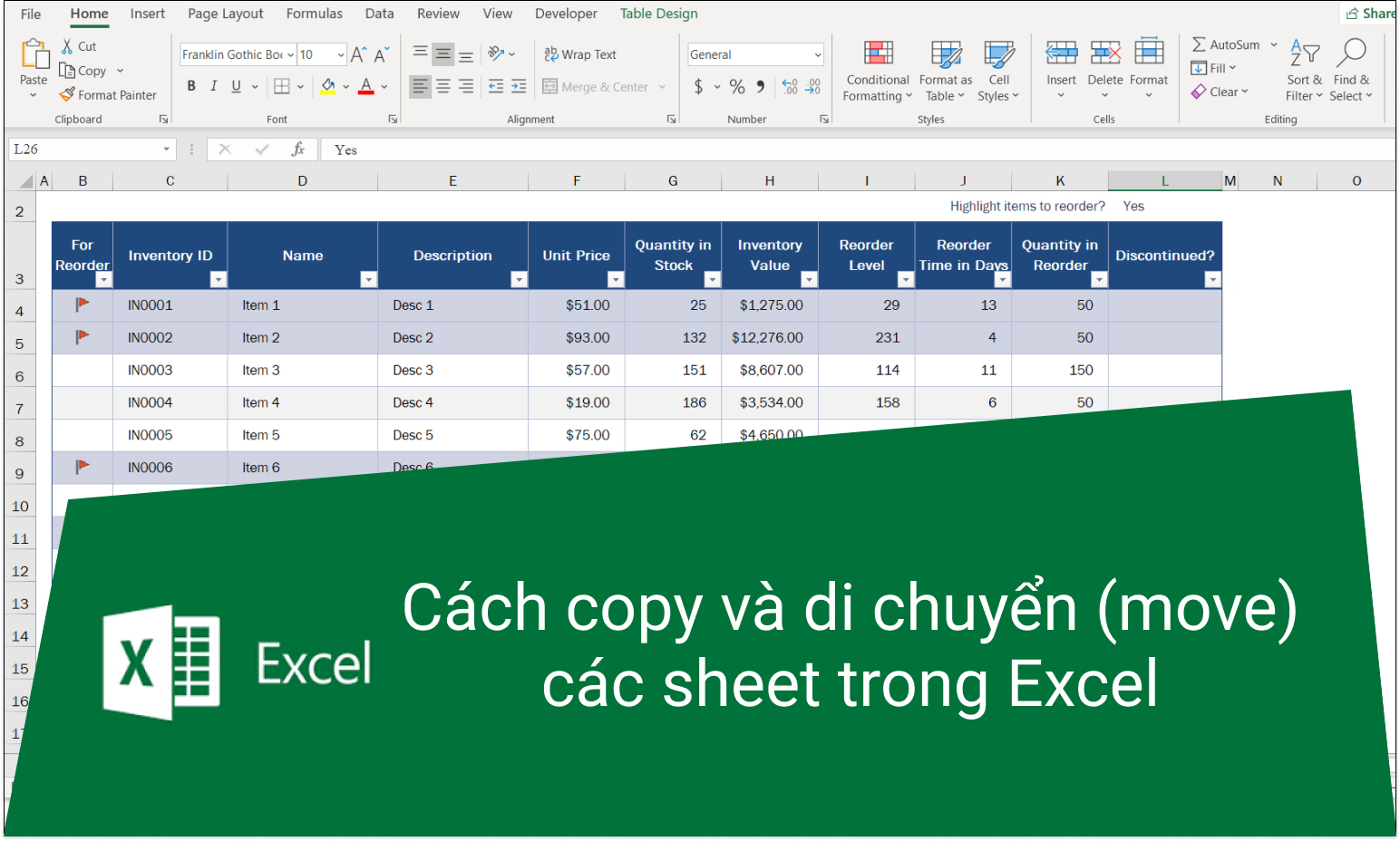
Task: Click the Decrease Decimal icon
Action: (813, 86)
